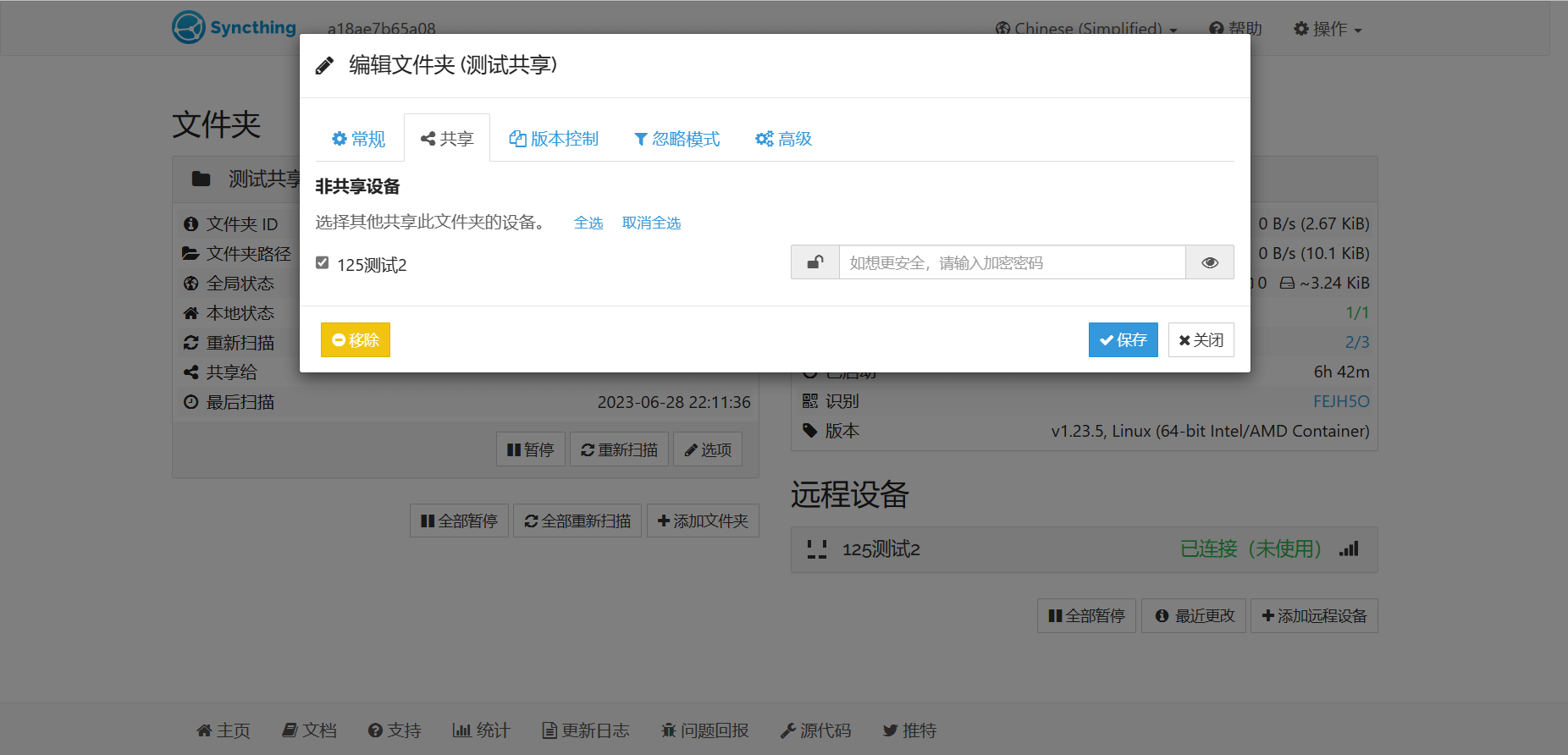1568x755 pixels.
Task: Toggle password visibility with the eye icon
Action: (x=1209, y=262)
